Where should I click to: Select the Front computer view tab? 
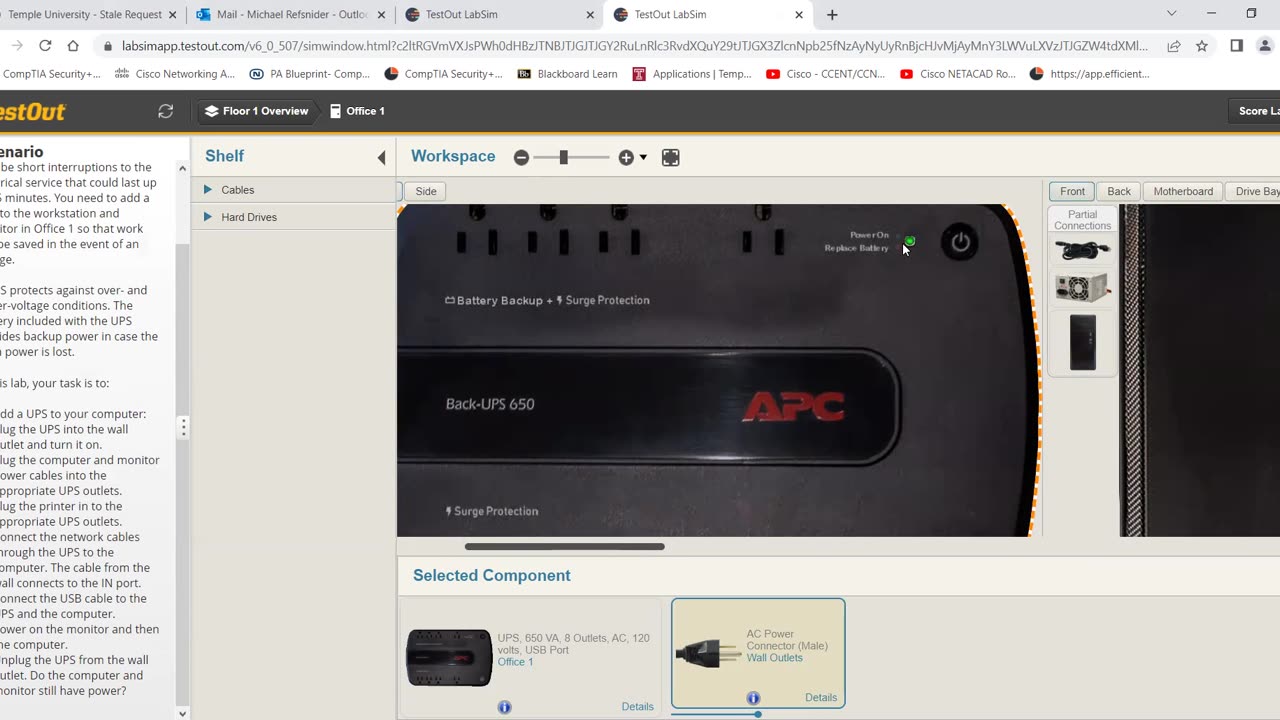click(1072, 191)
